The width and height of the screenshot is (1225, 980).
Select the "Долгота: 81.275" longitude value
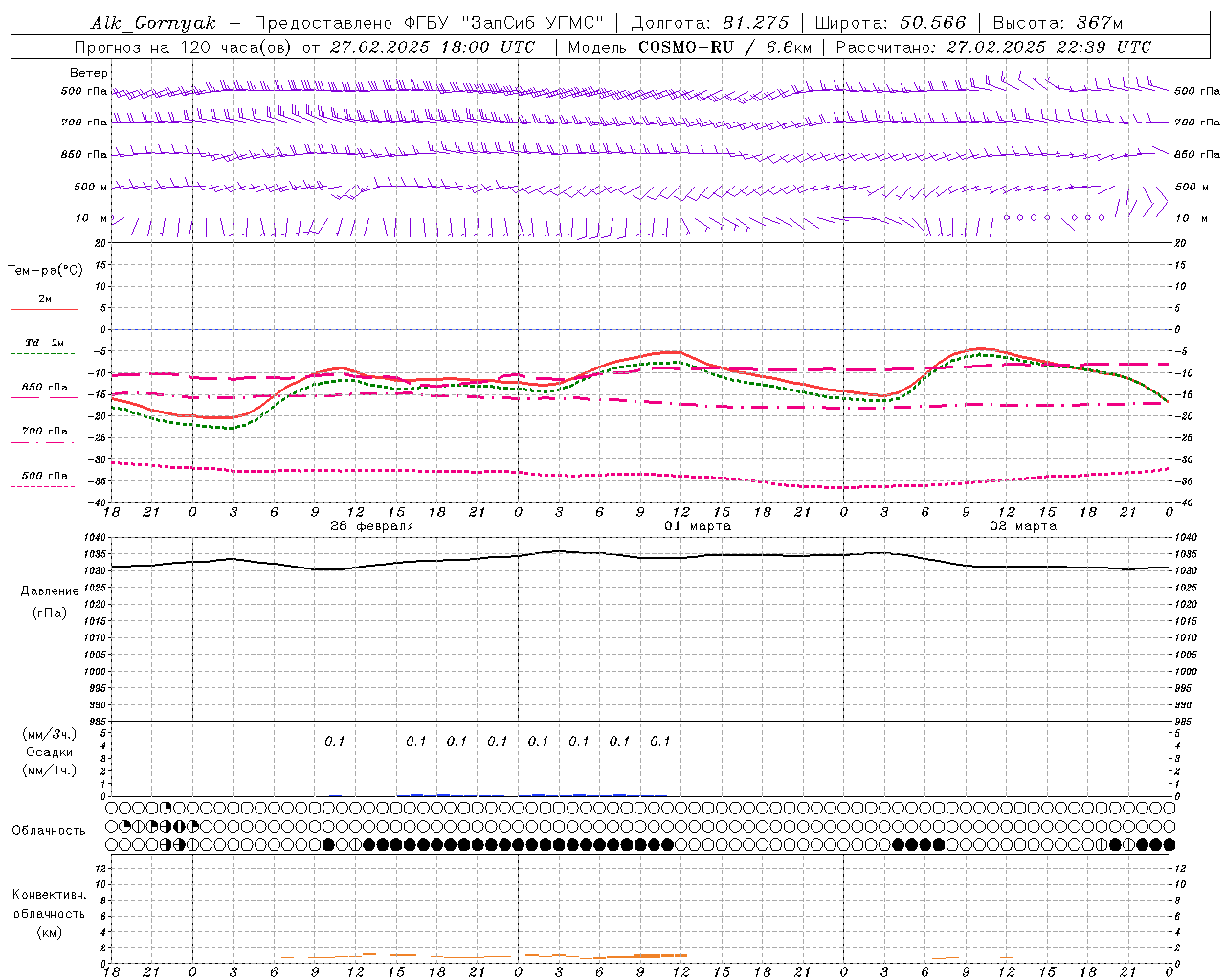click(710, 23)
